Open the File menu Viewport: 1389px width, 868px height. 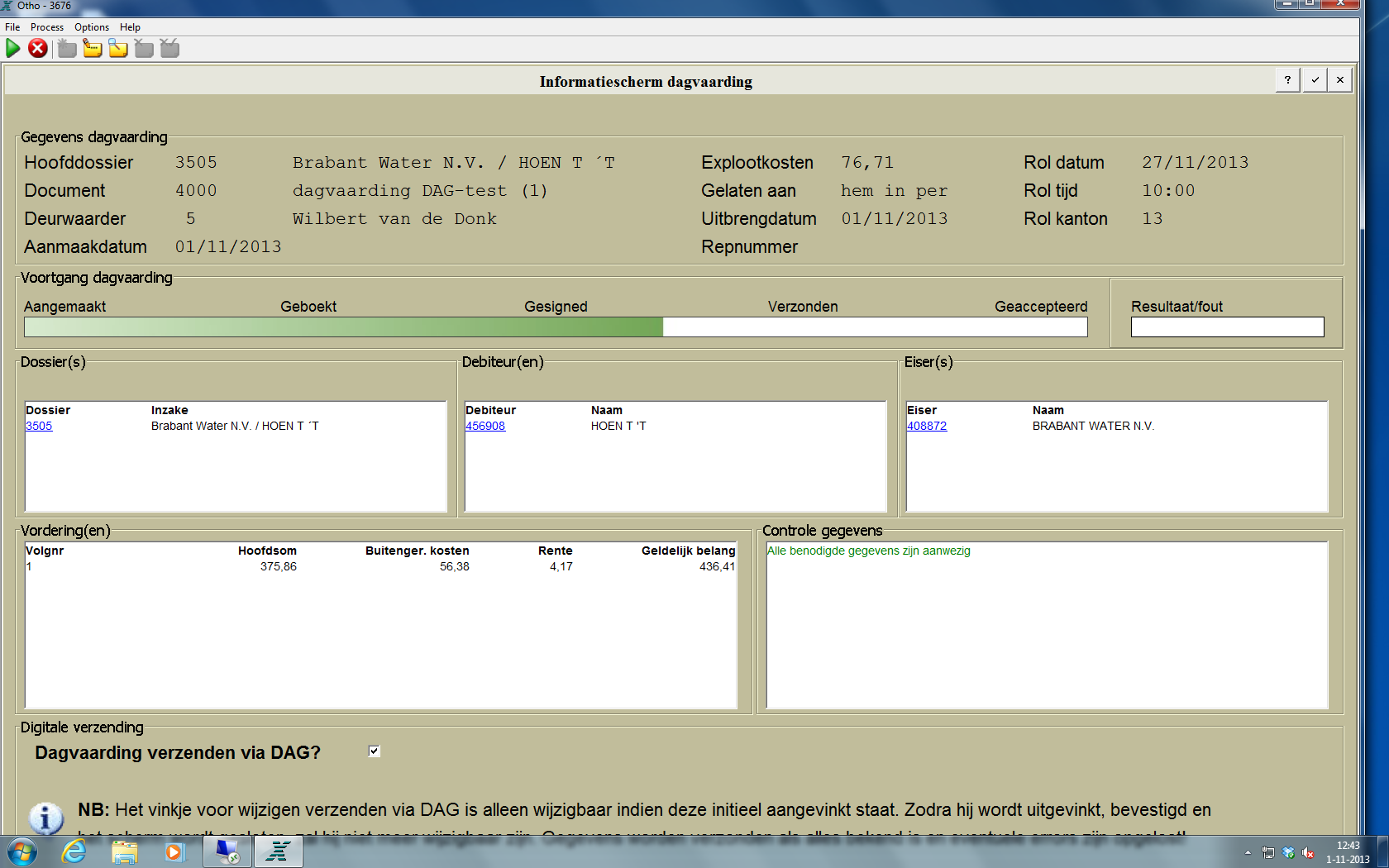[x=12, y=27]
